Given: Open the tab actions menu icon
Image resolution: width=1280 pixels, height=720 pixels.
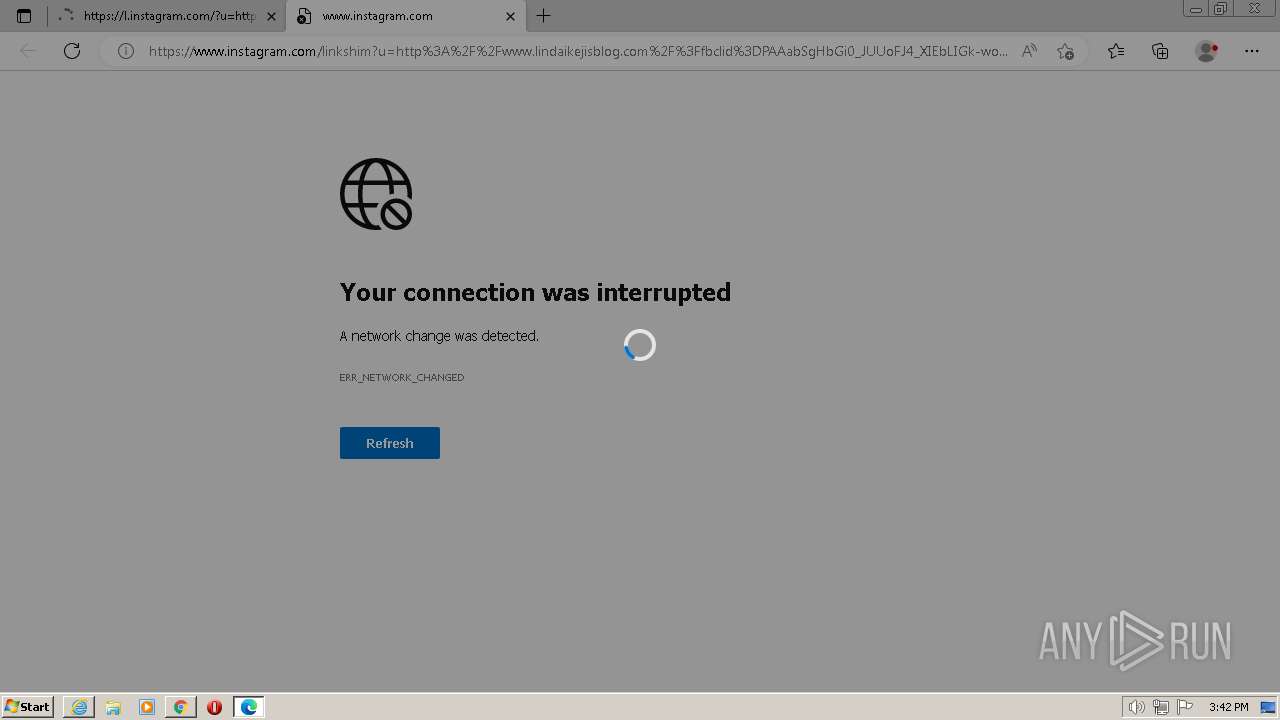Looking at the screenshot, I should click(24, 16).
